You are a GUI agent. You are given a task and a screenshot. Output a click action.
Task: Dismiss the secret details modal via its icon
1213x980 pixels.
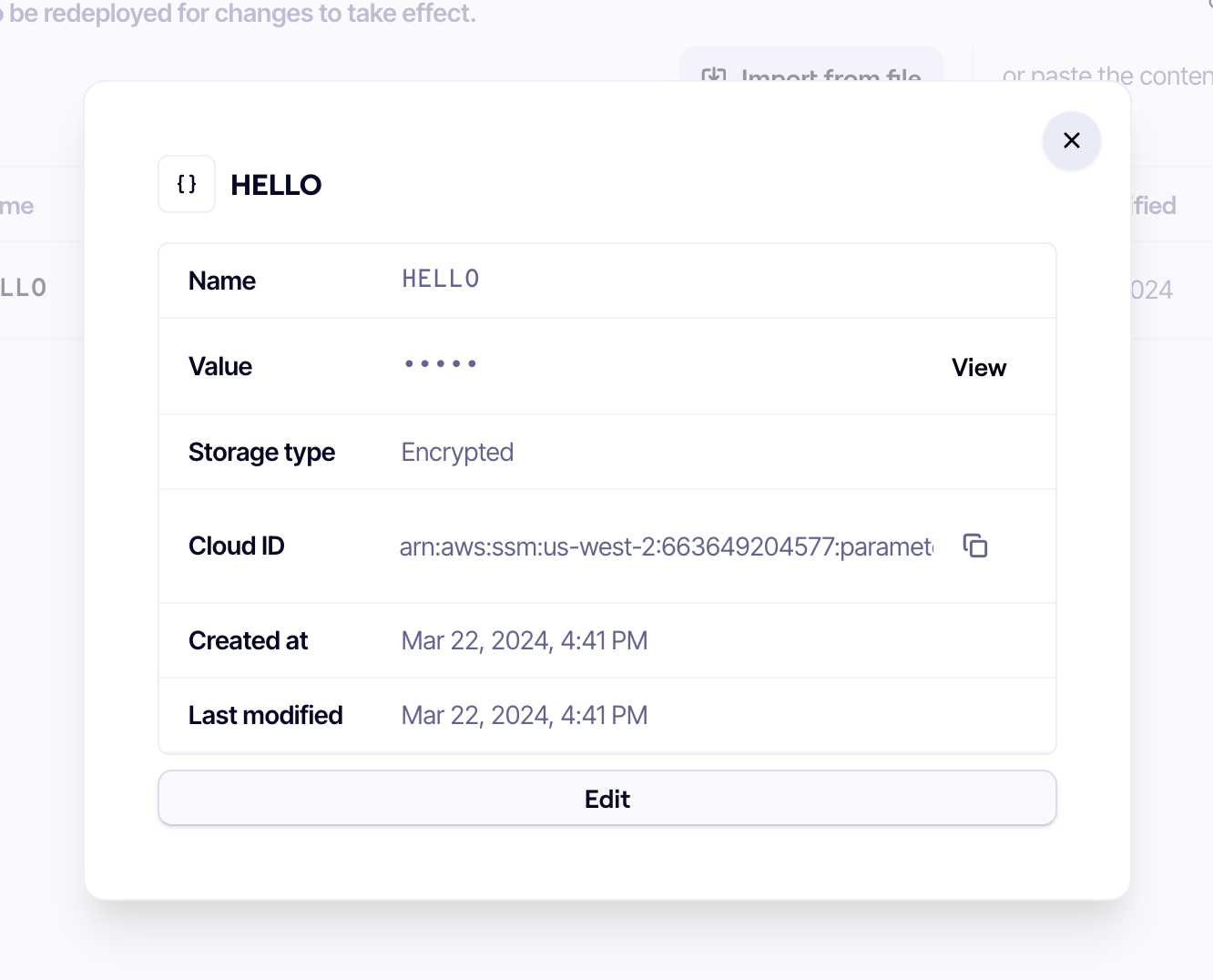pyautogui.click(x=1071, y=140)
